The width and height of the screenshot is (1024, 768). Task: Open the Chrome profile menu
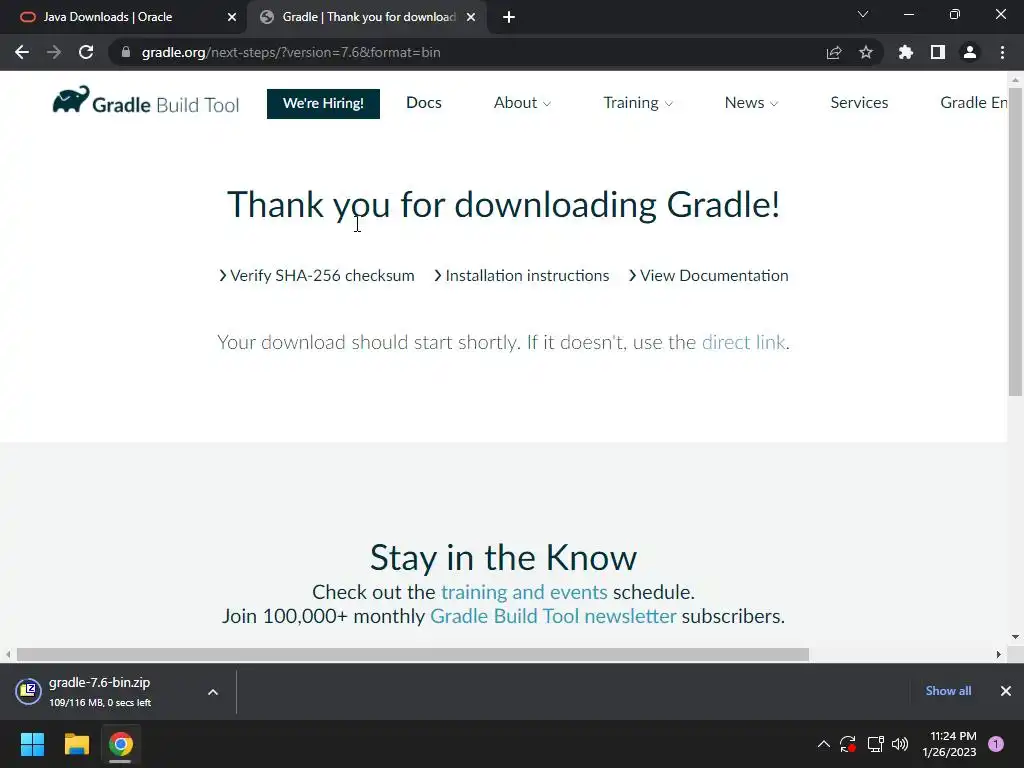[x=970, y=52]
